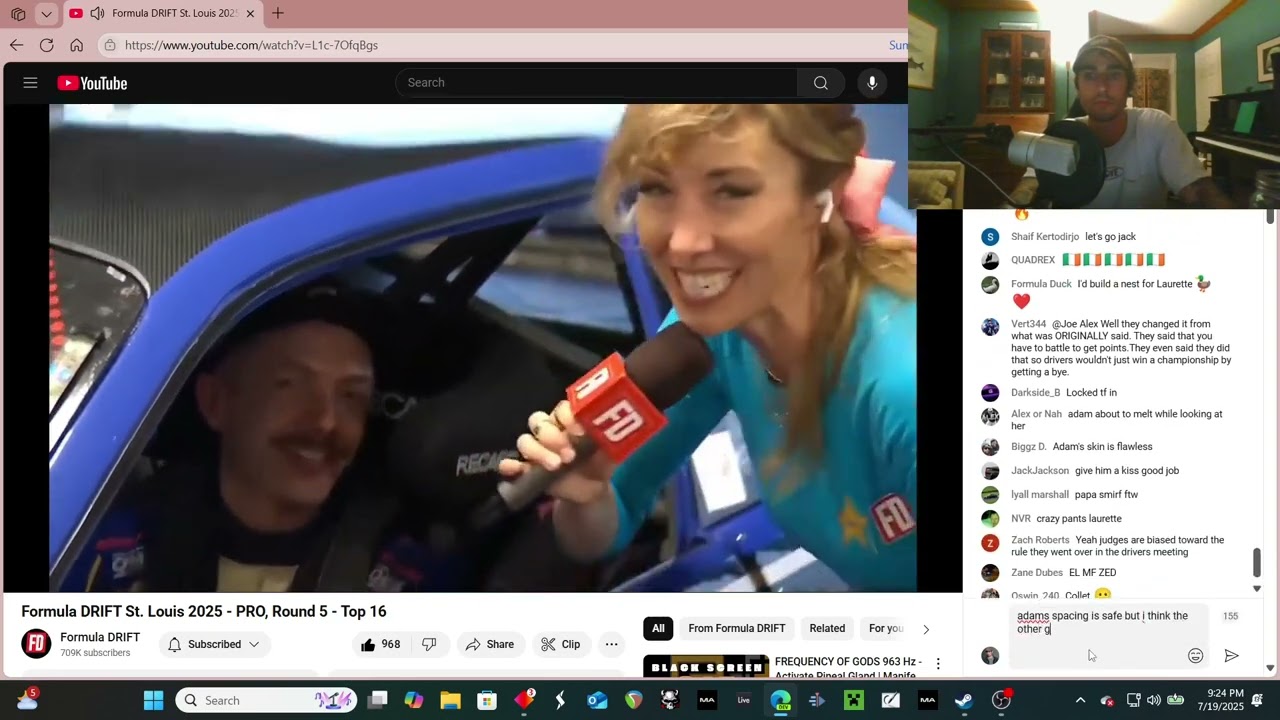Viewport: 1280px width, 720px height.
Task: Click chat author Zach Roberts
Action: click(x=1040, y=540)
